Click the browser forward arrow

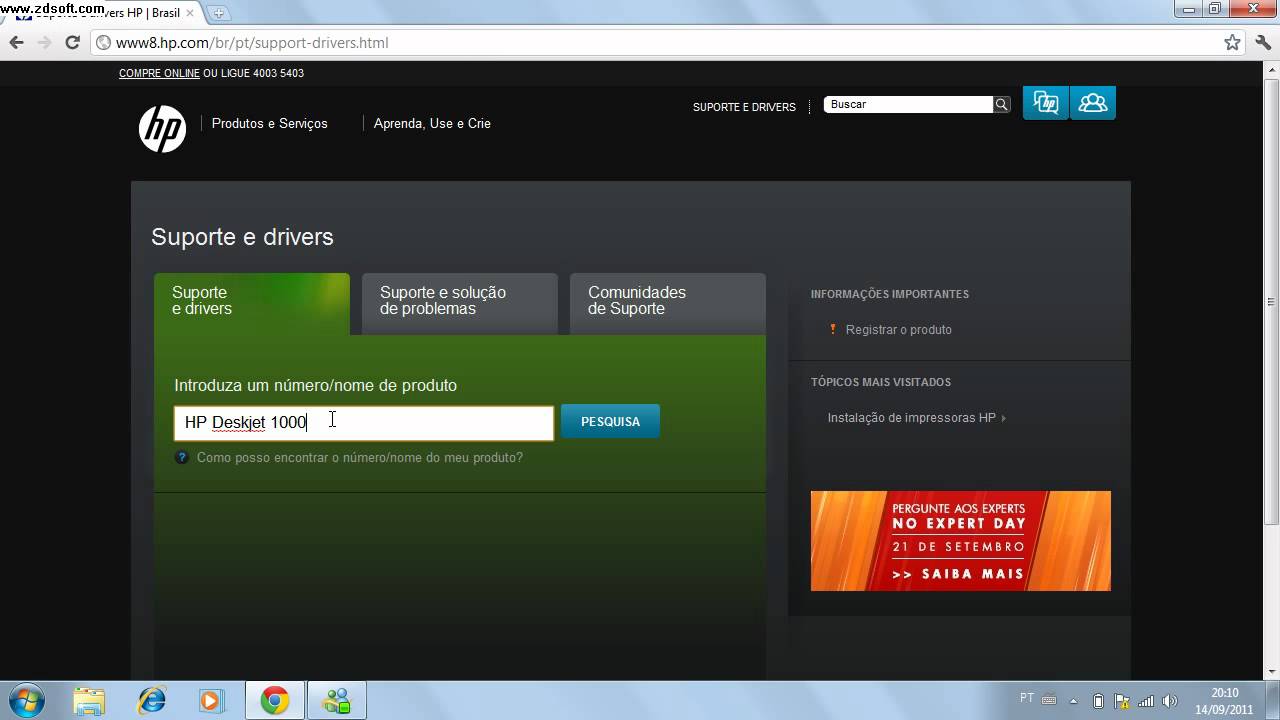(x=44, y=42)
